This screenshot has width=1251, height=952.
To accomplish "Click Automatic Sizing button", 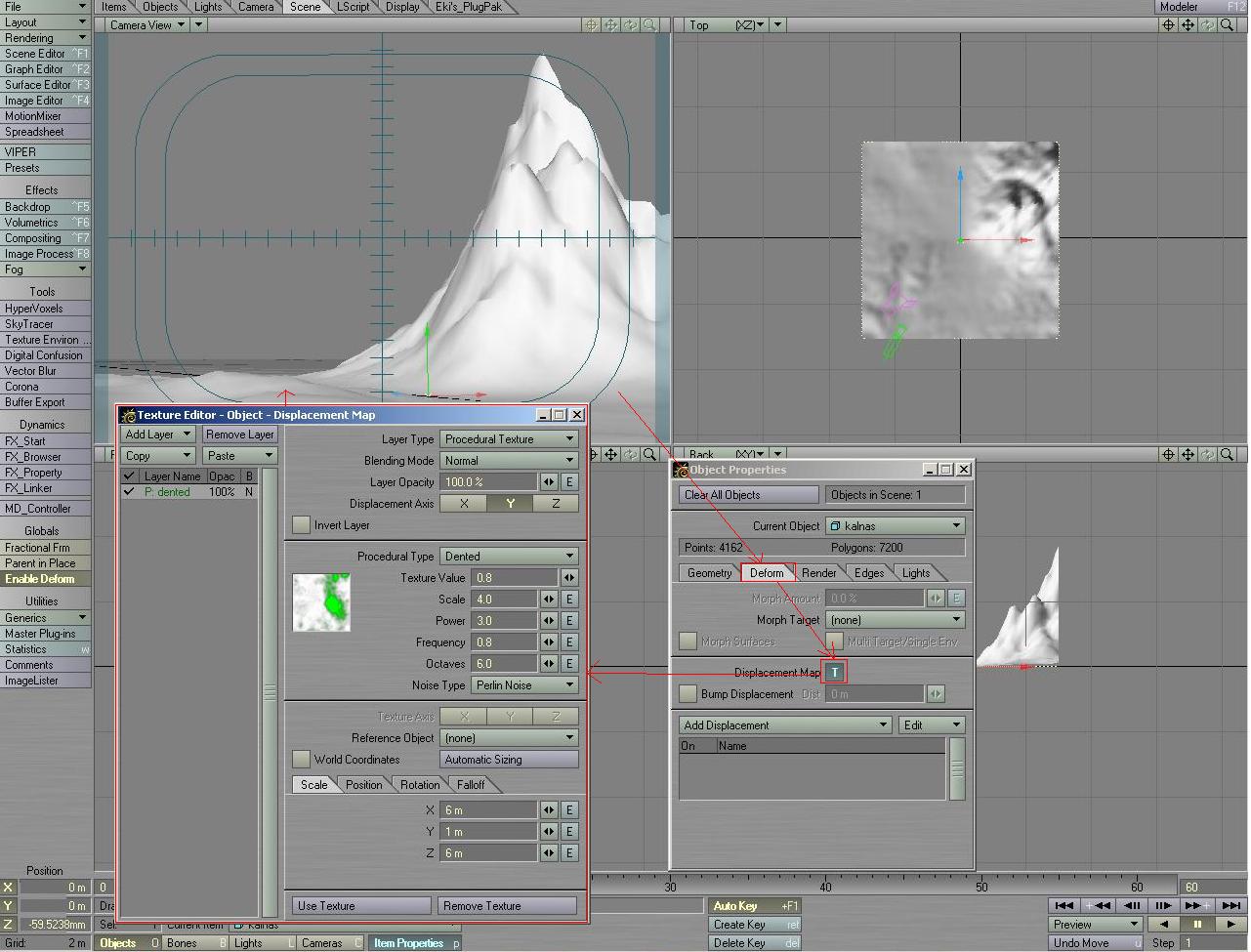I will click(509, 760).
